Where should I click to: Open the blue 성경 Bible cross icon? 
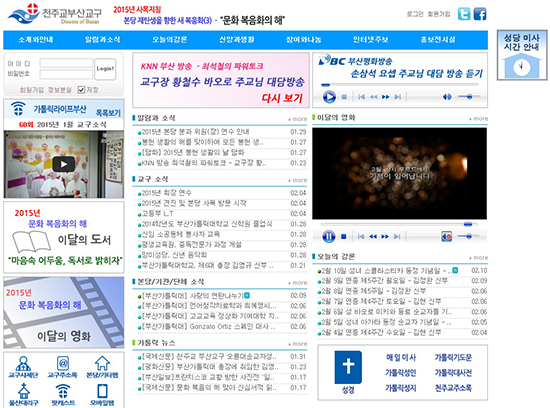[348, 372]
